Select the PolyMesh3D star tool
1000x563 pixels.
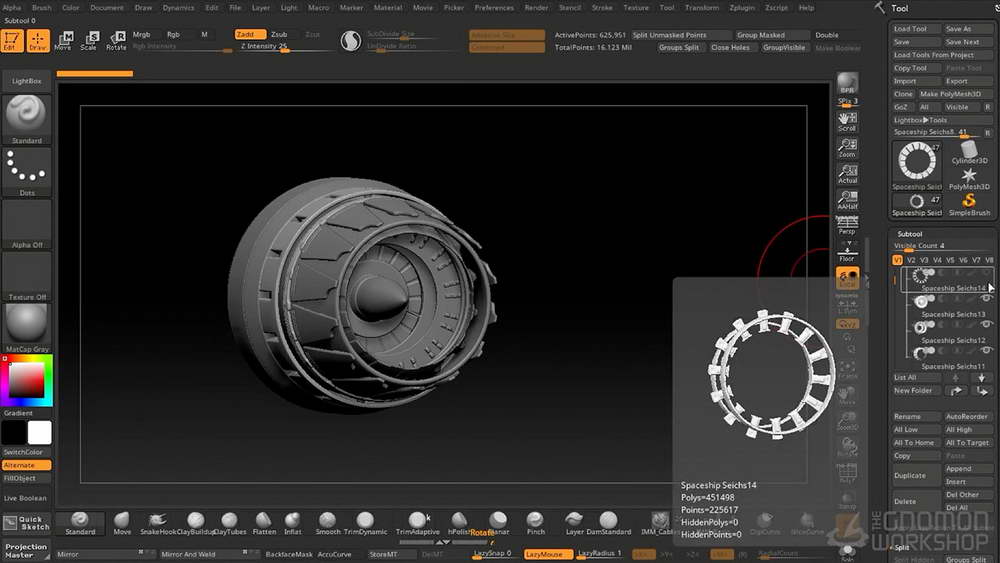(x=969, y=179)
